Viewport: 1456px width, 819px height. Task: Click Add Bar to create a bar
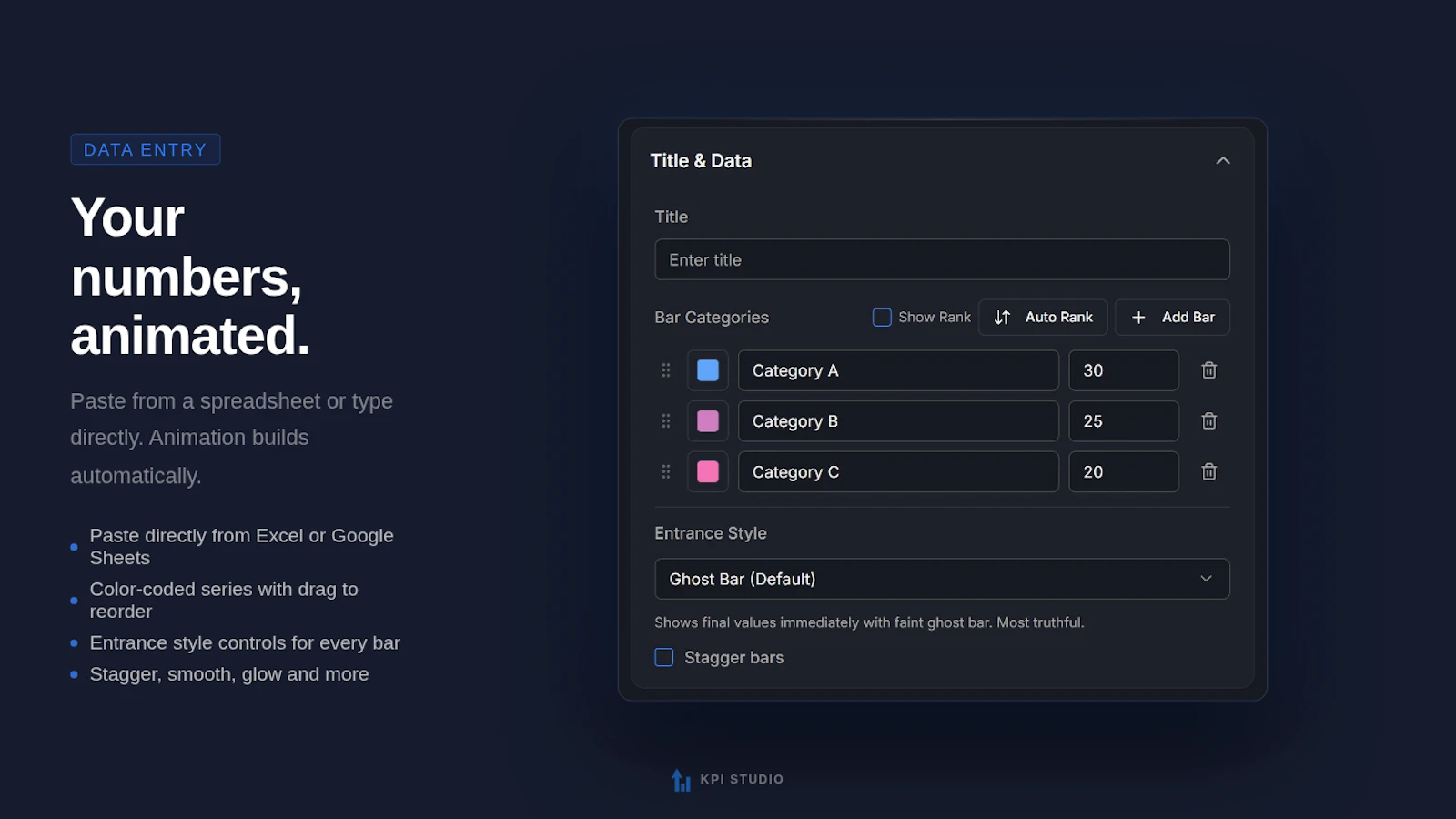[1172, 317]
